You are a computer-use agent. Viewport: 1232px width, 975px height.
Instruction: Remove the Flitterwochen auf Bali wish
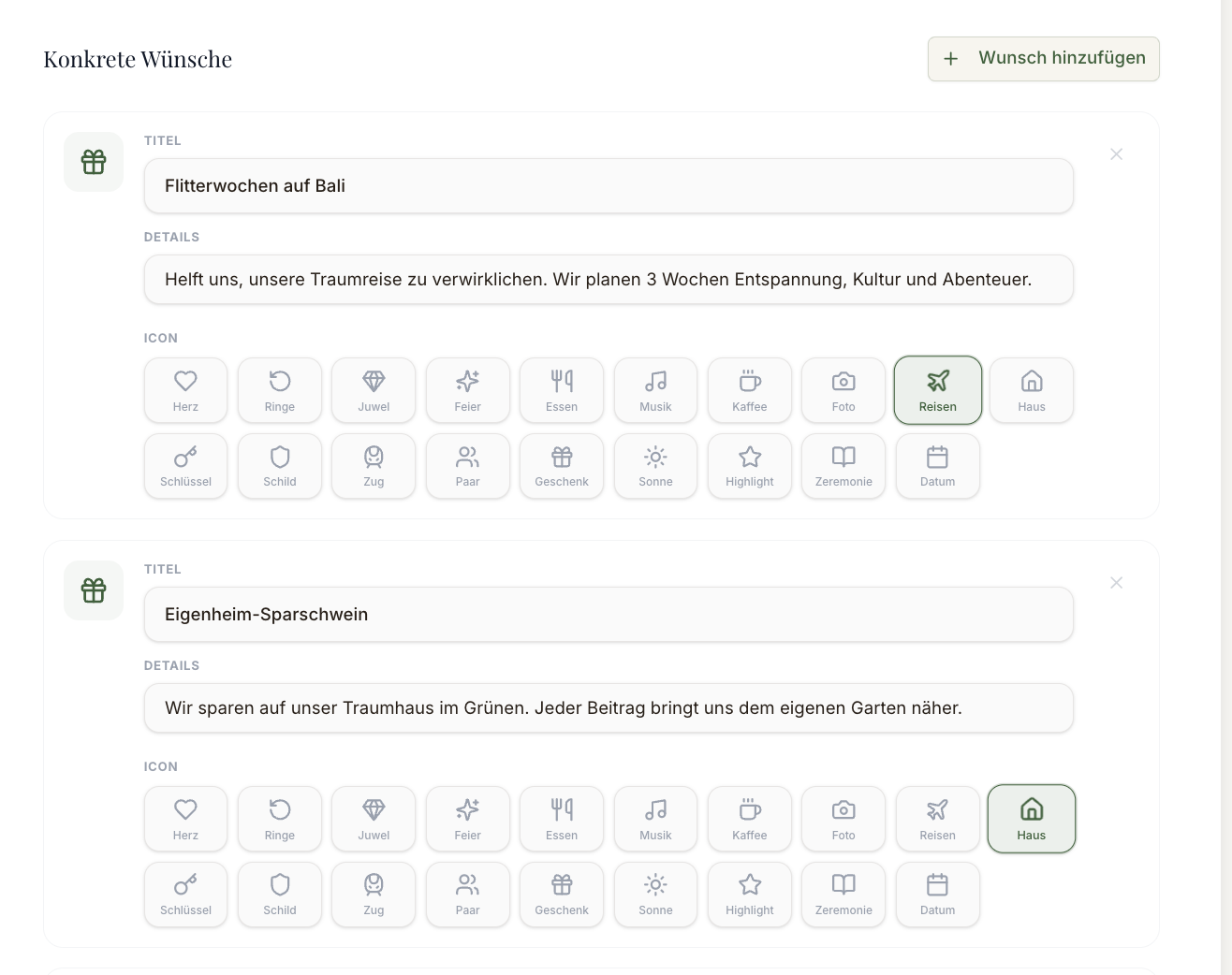1116,154
